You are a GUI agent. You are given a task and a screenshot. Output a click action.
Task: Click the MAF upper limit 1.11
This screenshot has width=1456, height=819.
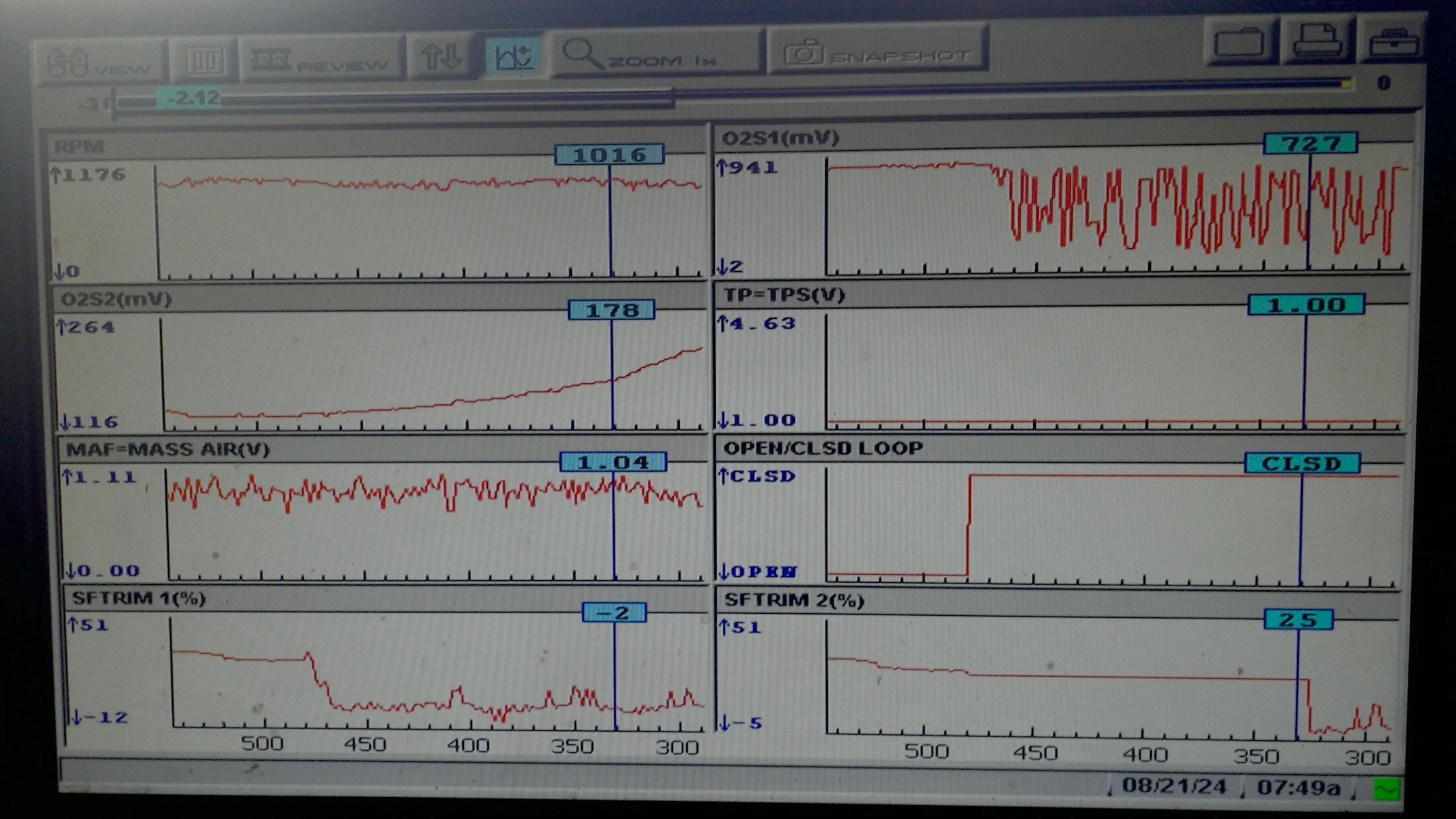(x=99, y=477)
